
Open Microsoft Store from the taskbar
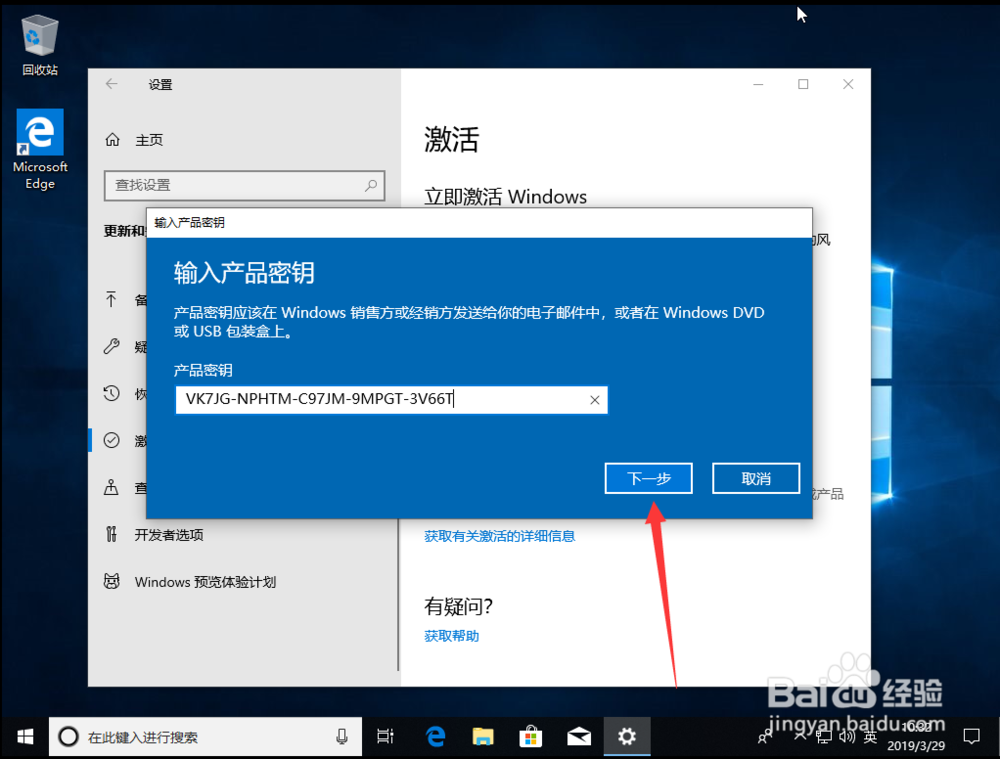pyautogui.click(x=531, y=737)
